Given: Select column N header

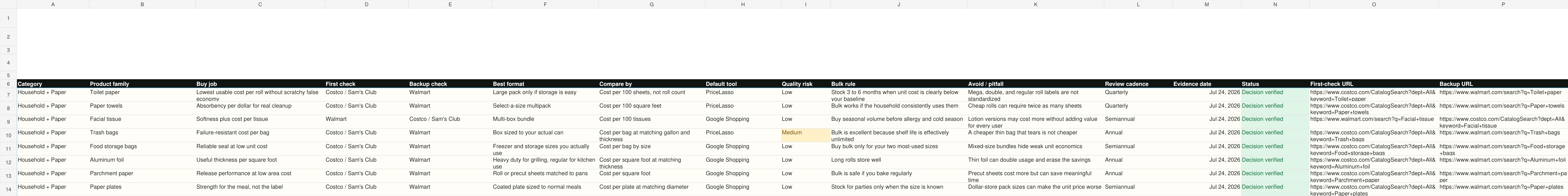Looking at the screenshot, I should coord(1275,4).
